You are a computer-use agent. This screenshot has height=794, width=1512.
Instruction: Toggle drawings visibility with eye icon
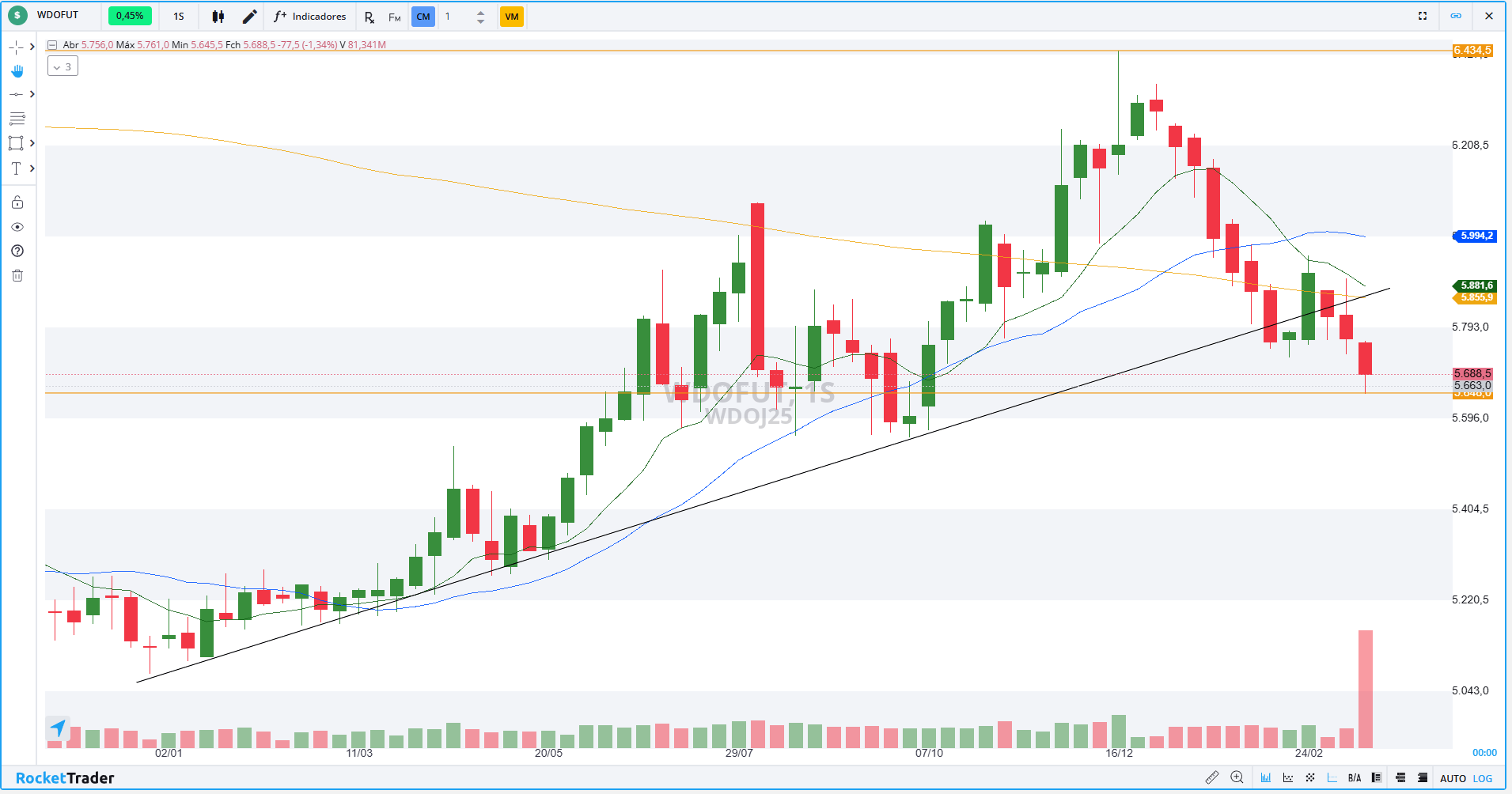[x=17, y=227]
